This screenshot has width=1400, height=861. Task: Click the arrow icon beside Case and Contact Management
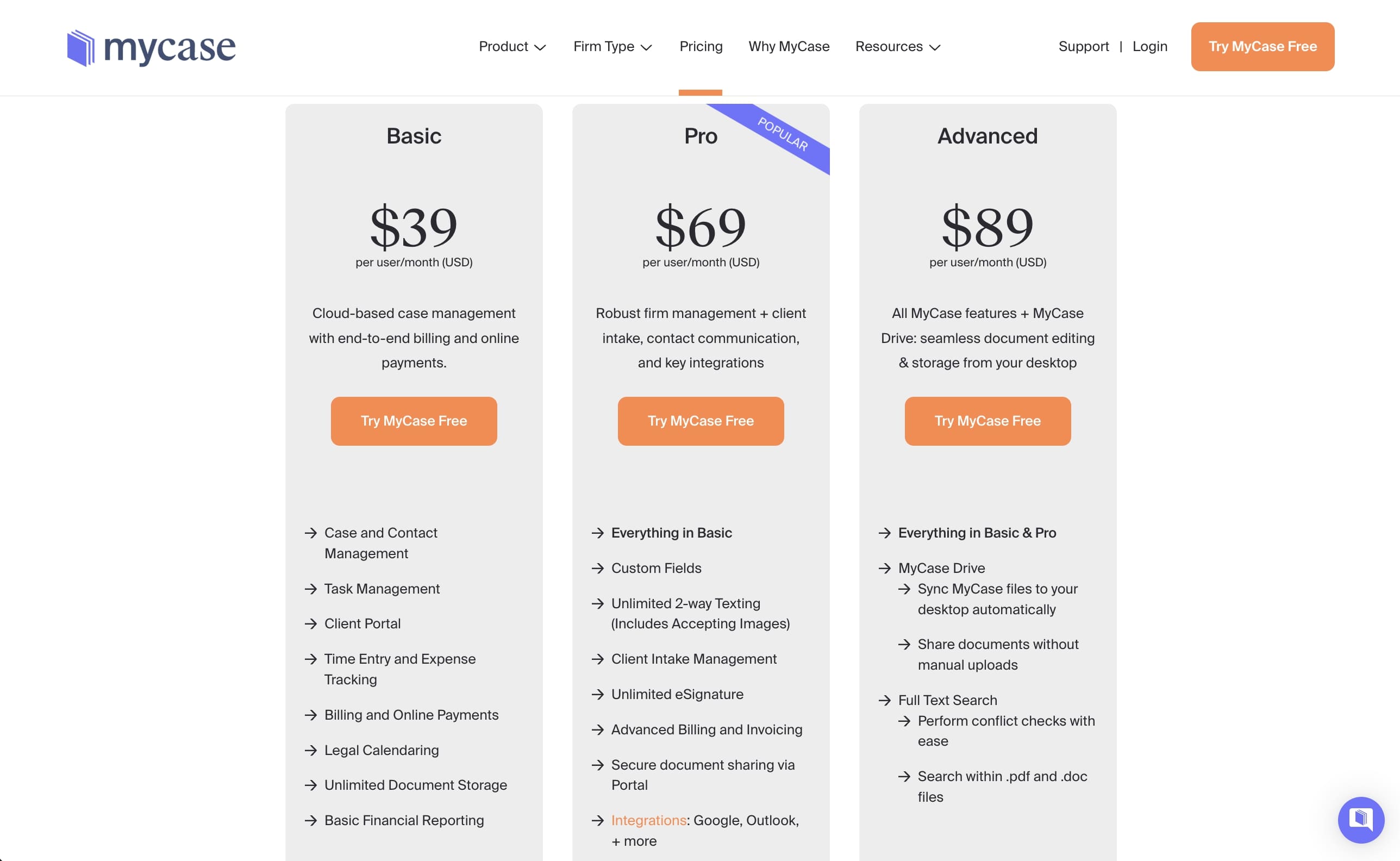coord(309,532)
